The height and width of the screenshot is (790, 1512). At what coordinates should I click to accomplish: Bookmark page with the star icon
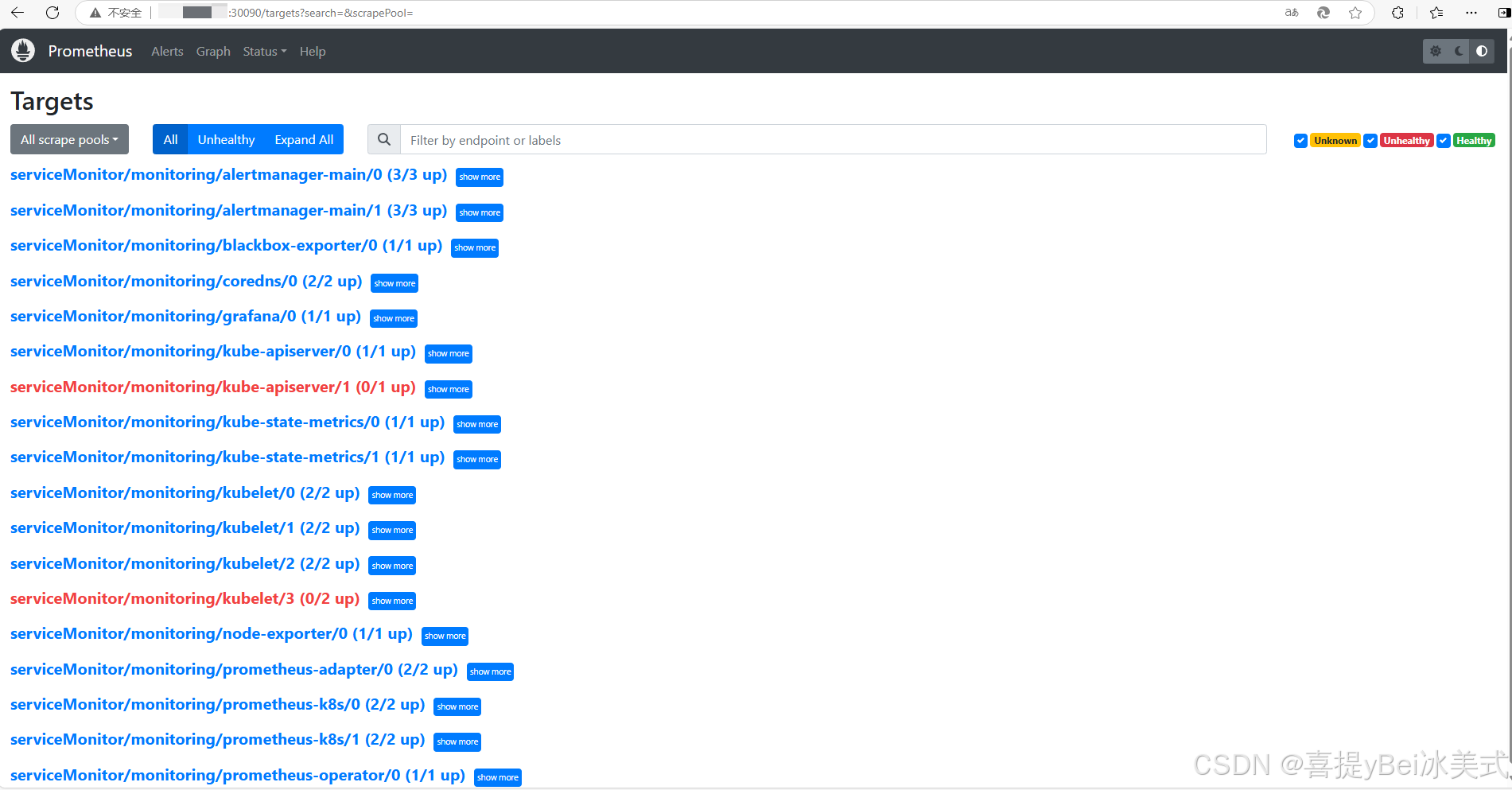click(1355, 13)
